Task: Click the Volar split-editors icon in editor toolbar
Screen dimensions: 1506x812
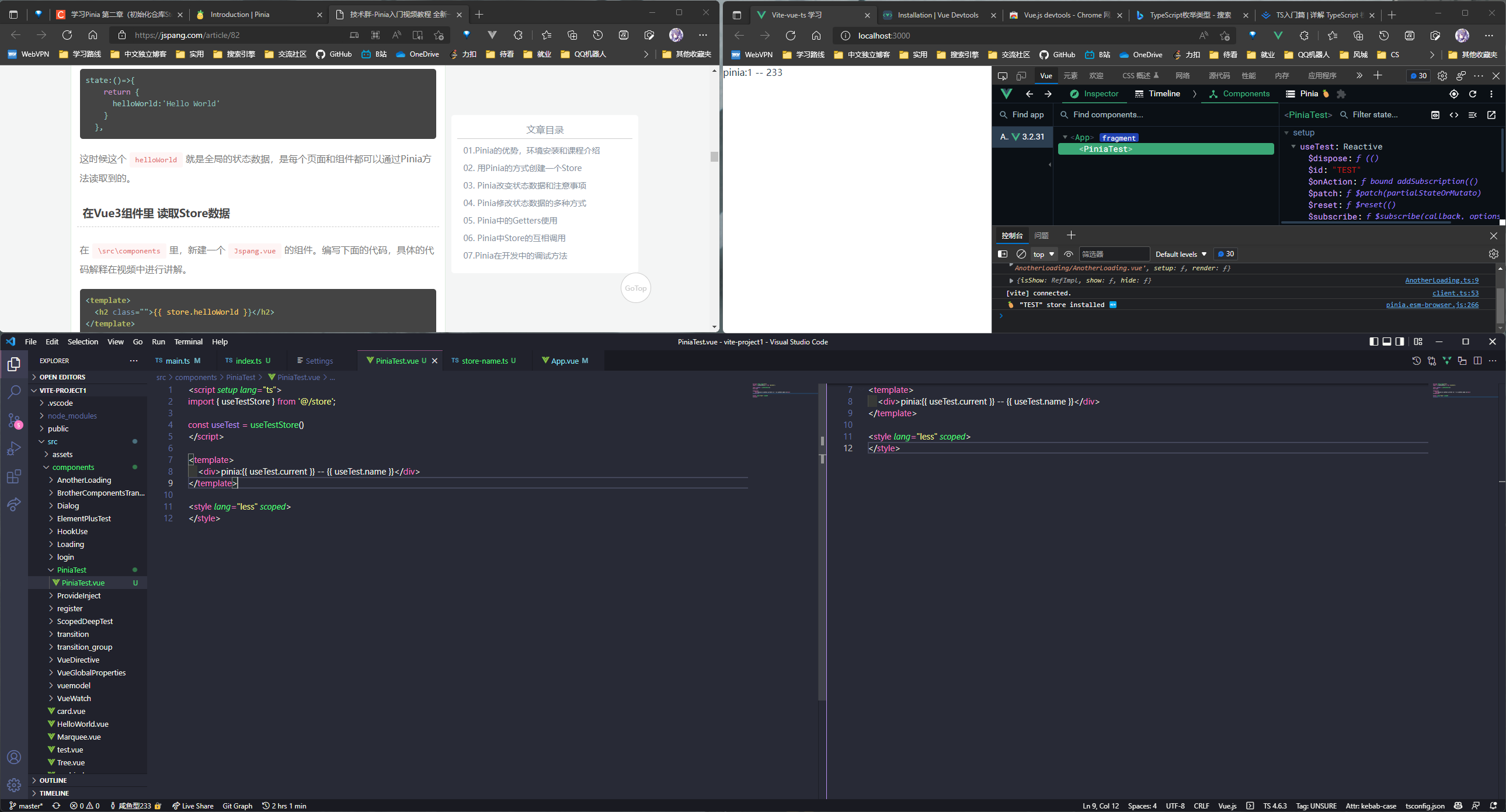Action: pos(1447,361)
